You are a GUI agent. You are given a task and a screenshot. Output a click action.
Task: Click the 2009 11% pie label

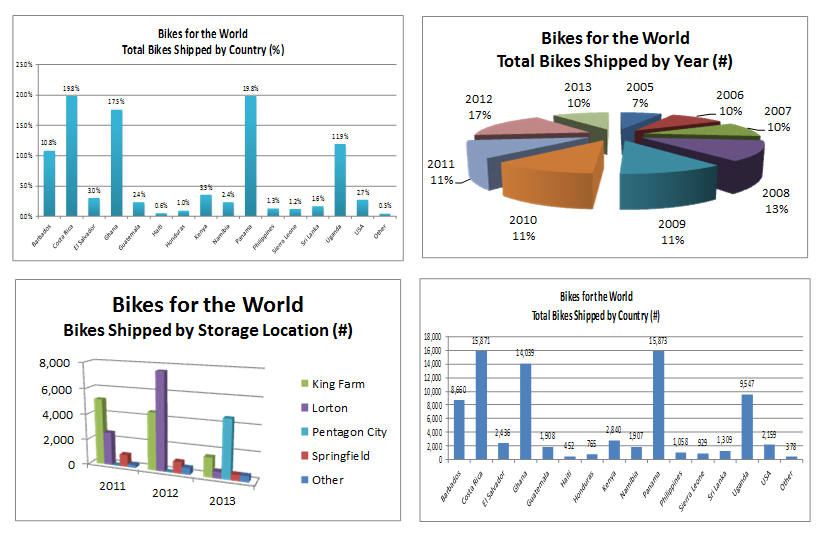(x=672, y=232)
